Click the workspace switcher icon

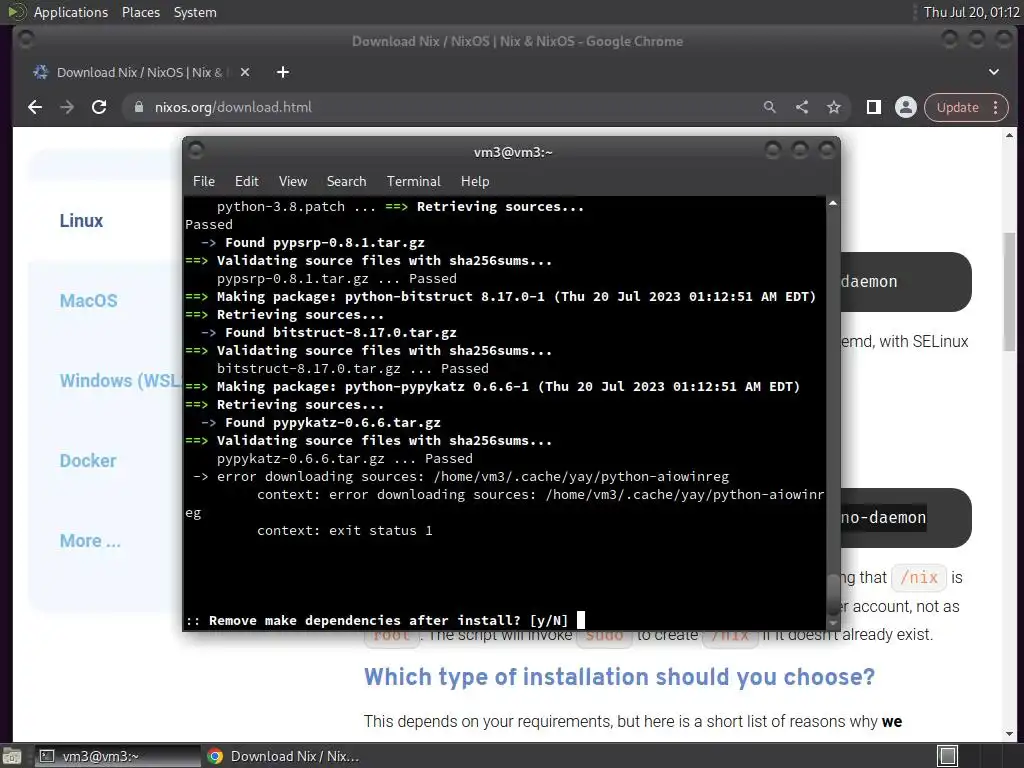948,756
